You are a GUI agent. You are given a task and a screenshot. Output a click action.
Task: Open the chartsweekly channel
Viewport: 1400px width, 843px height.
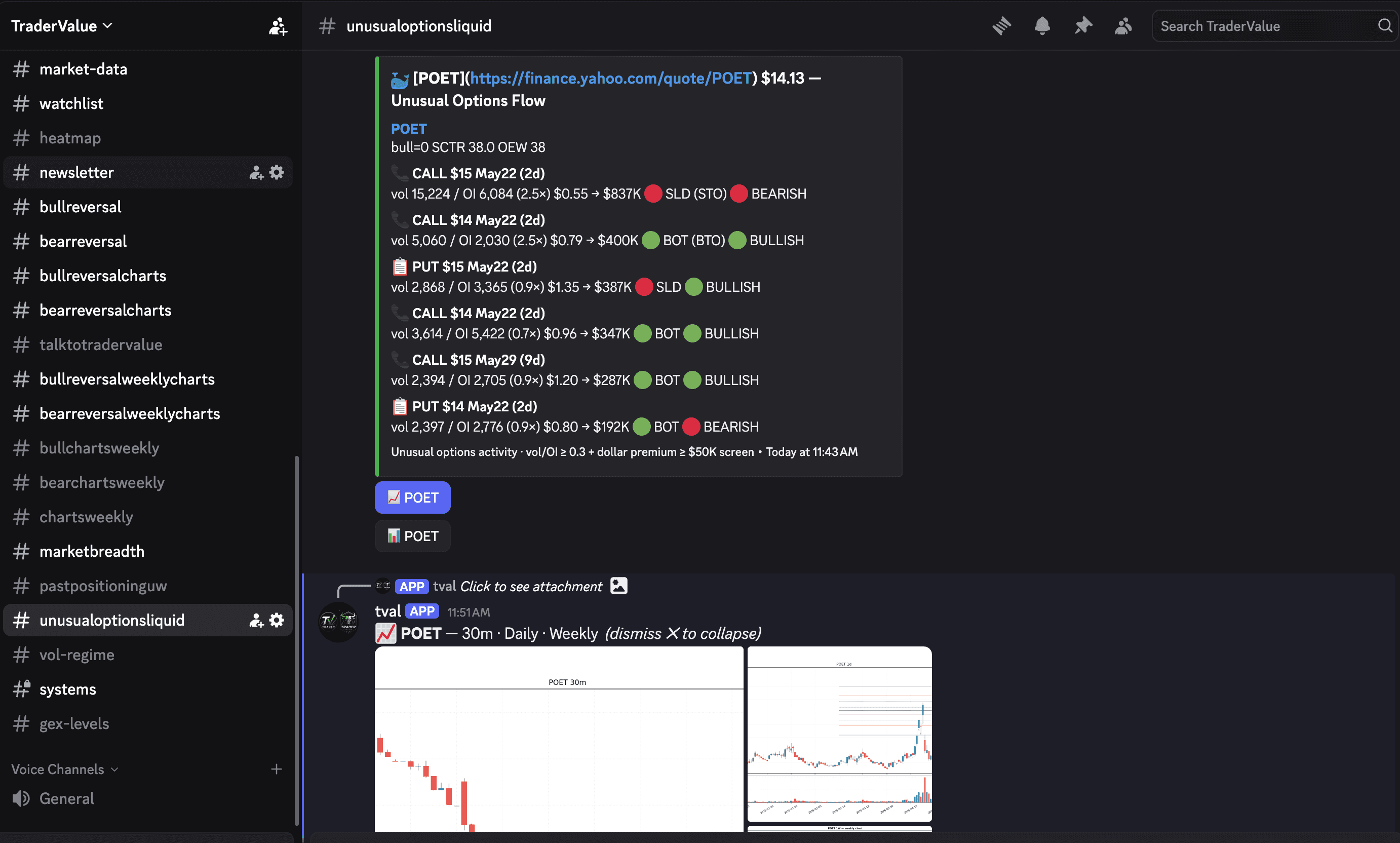[148, 517]
